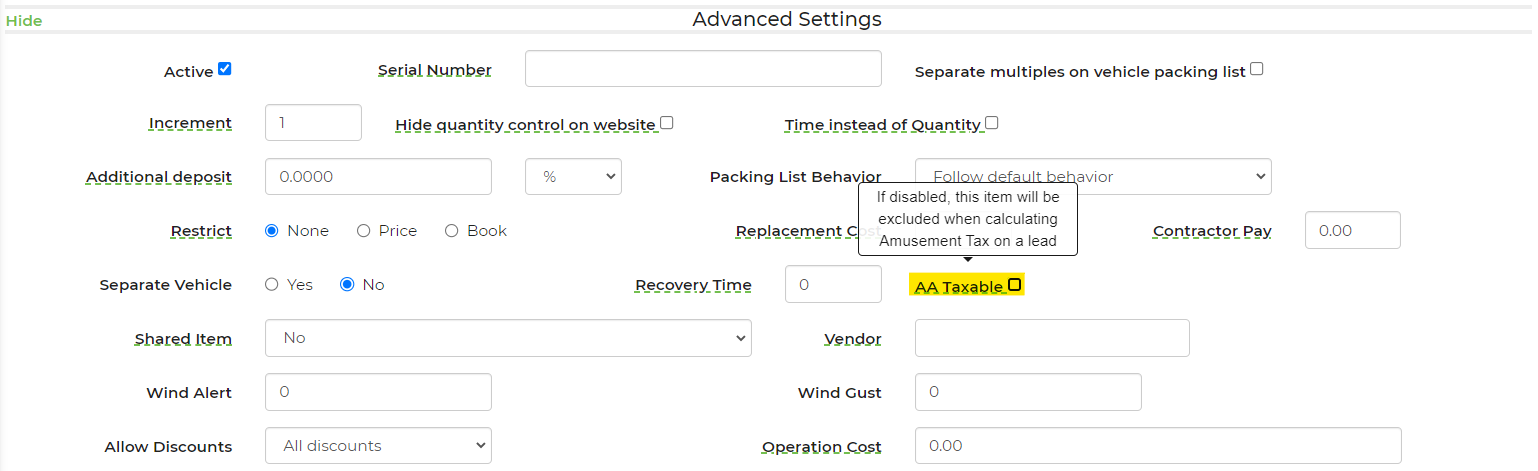Viewport: 1538px width, 471px height.
Task: Hide the Advanced Settings section
Action: [24, 20]
